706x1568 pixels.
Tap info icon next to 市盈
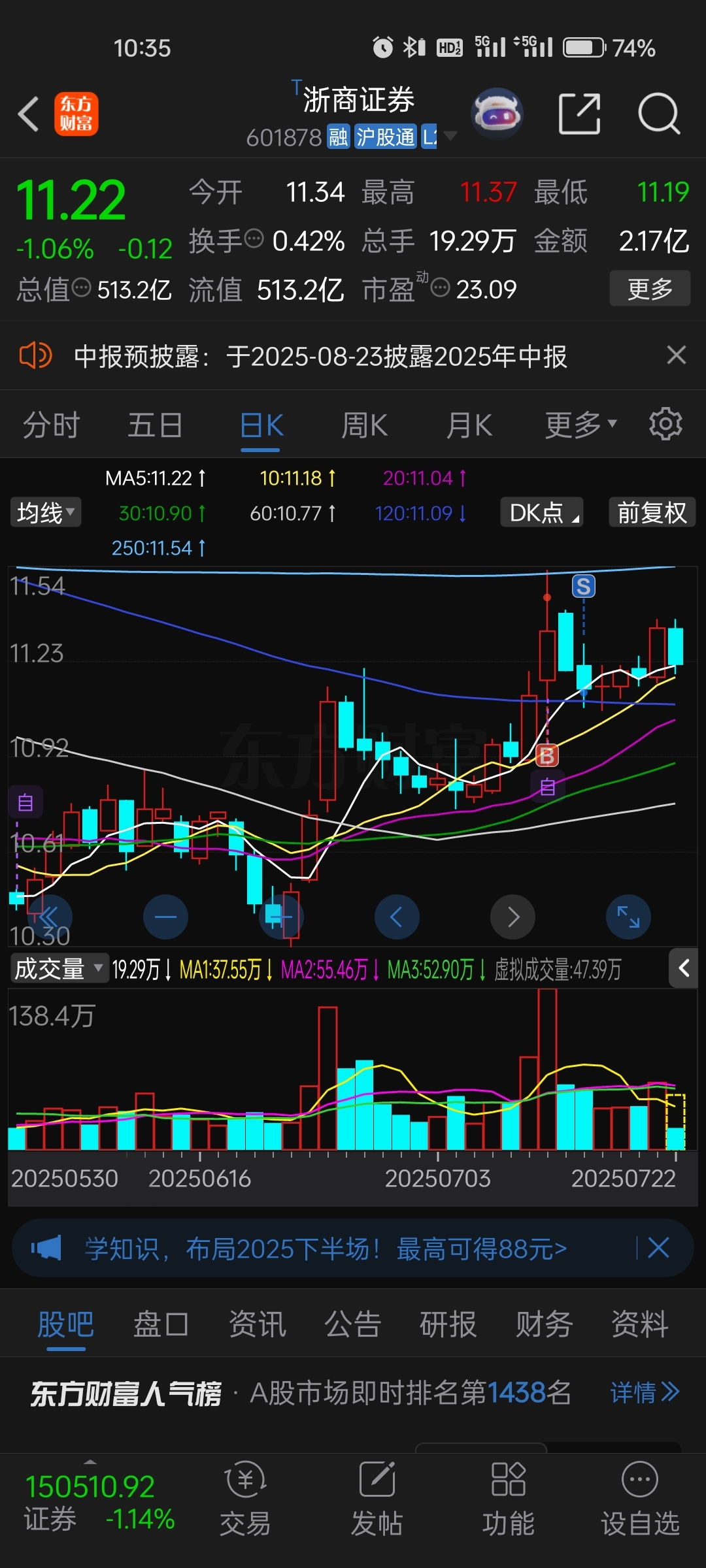tap(441, 287)
